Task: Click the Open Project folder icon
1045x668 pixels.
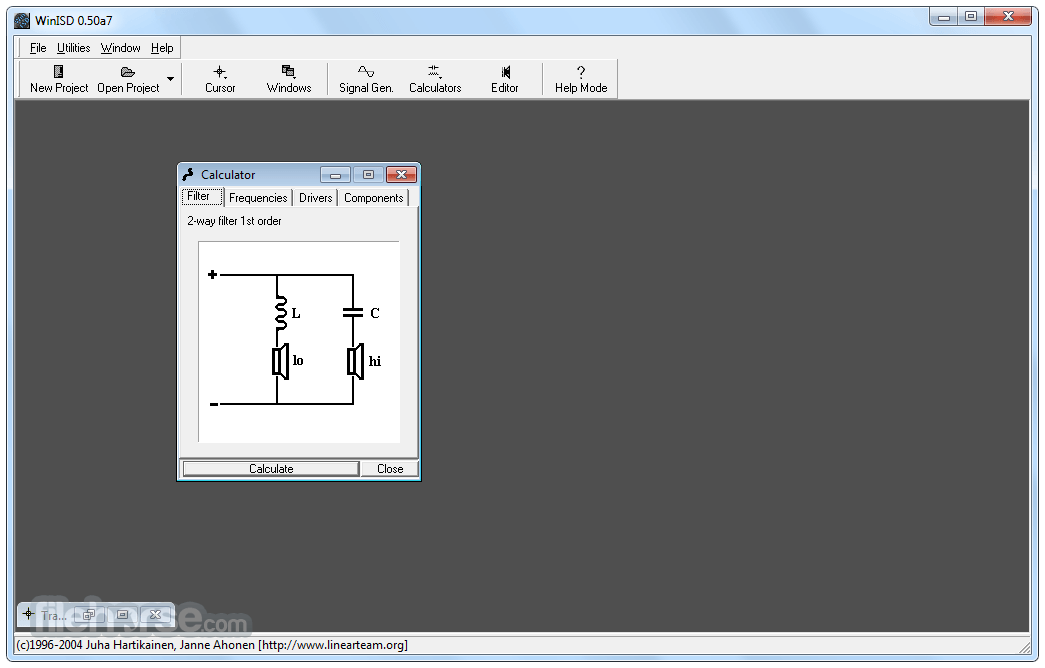Action: 128,72
